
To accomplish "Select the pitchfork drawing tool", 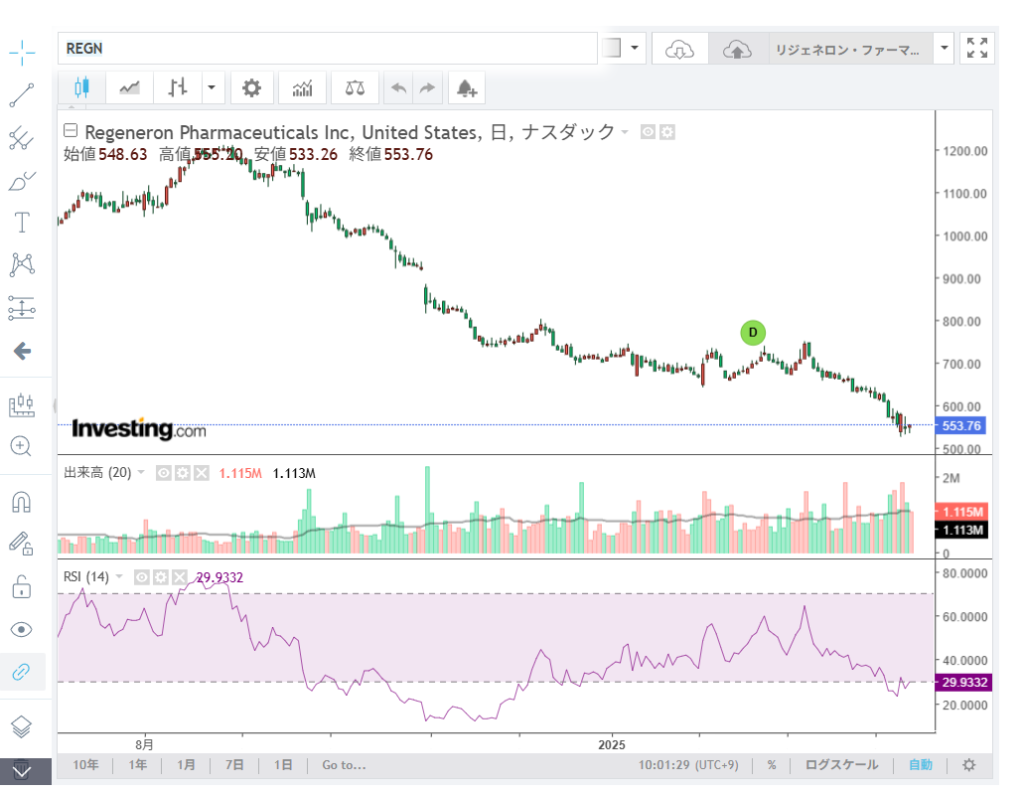I will point(22,138).
